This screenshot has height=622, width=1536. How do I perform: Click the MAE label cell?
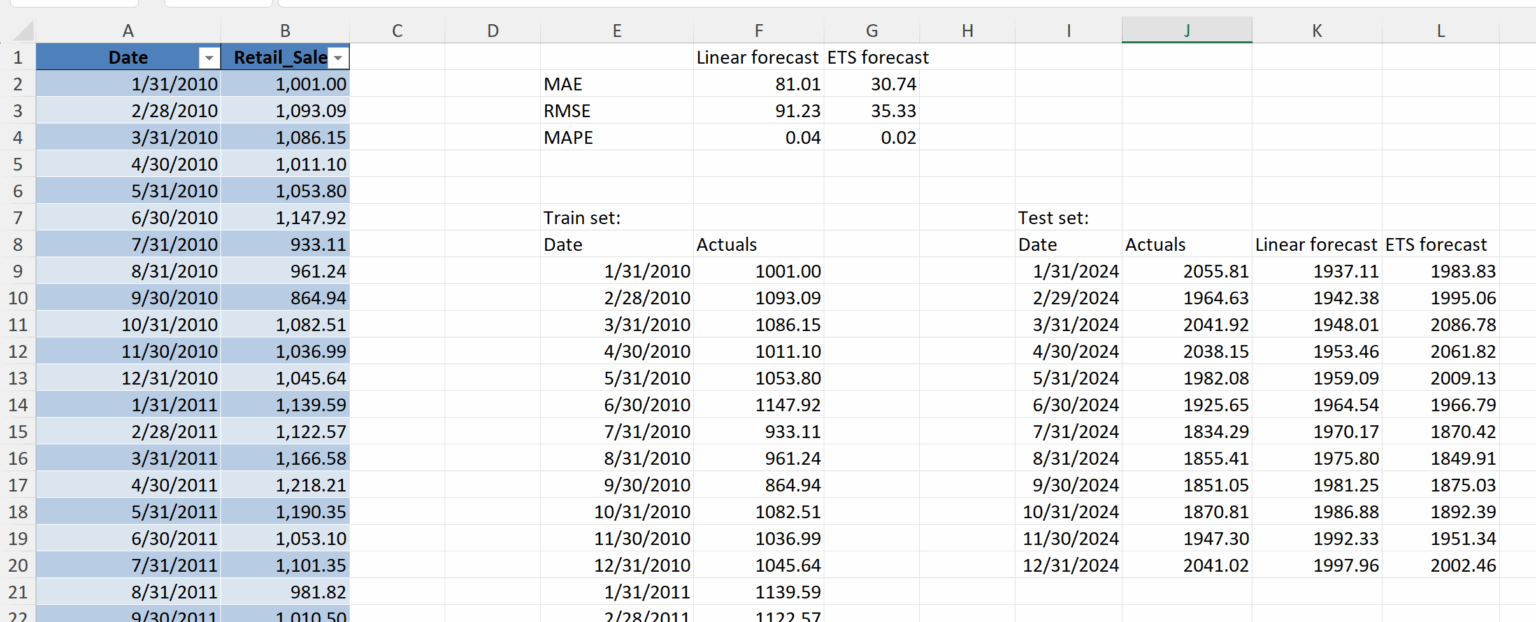pos(561,85)
